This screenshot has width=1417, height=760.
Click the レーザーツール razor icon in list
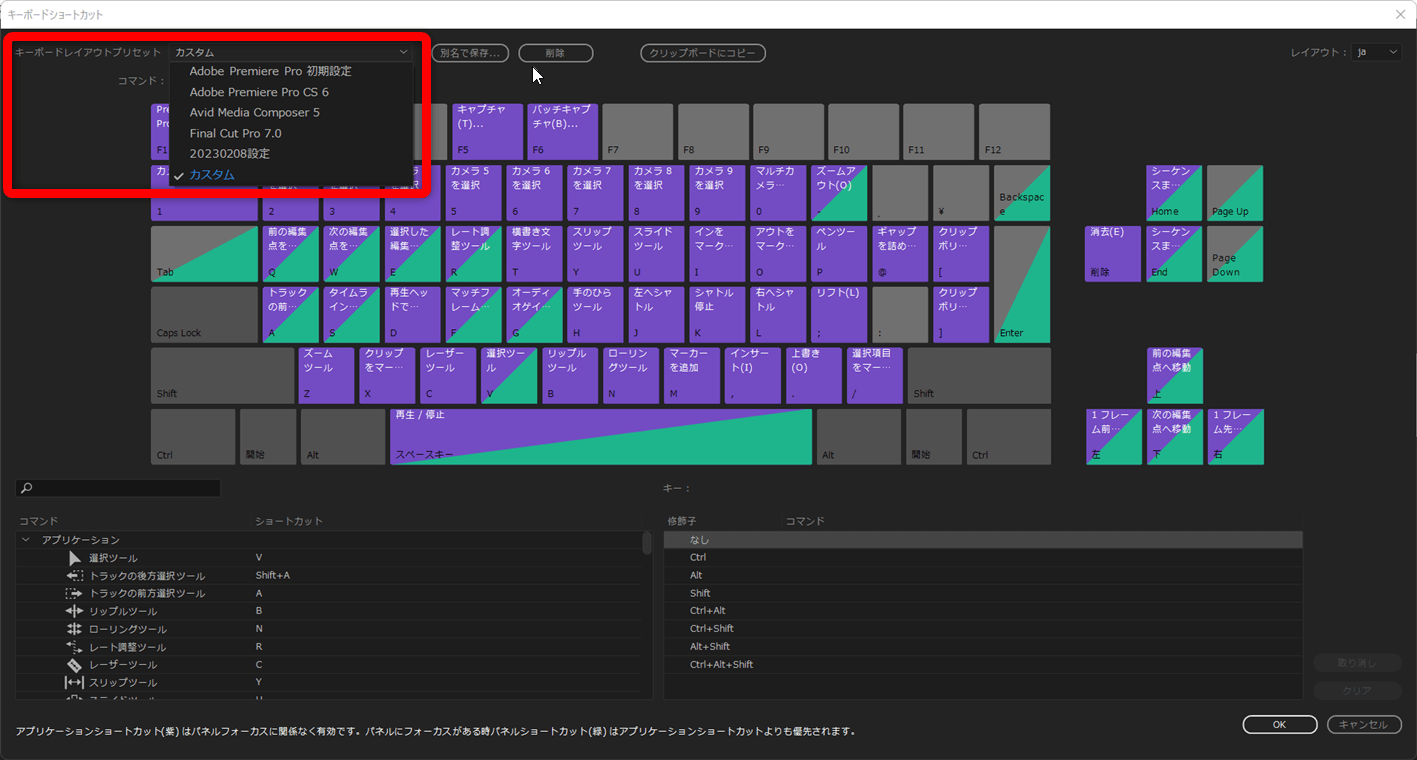click(75, 665)
